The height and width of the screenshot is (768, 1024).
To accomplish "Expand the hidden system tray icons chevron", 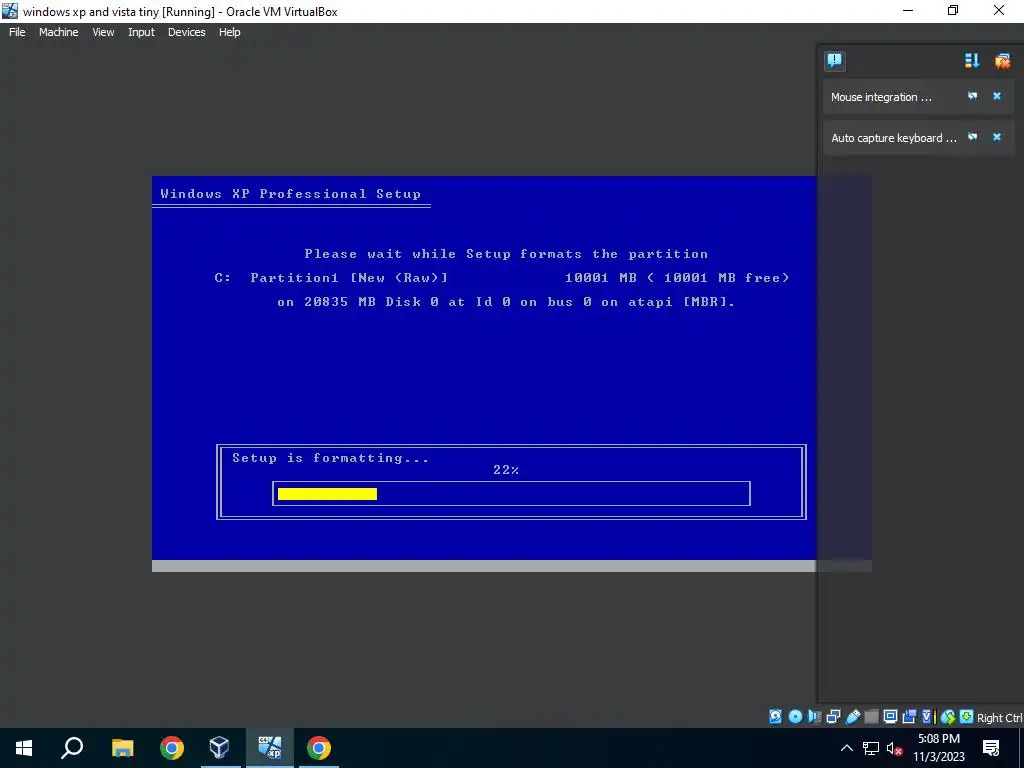I will coord(846,748).
